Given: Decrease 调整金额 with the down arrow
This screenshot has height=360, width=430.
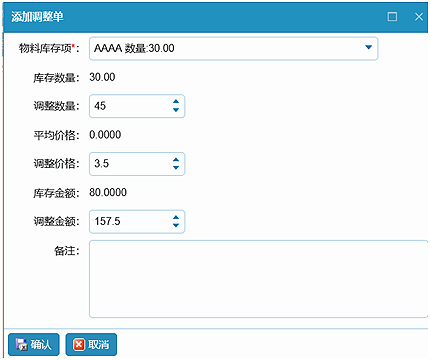Looking at the screenshot, I should [176, 225].
